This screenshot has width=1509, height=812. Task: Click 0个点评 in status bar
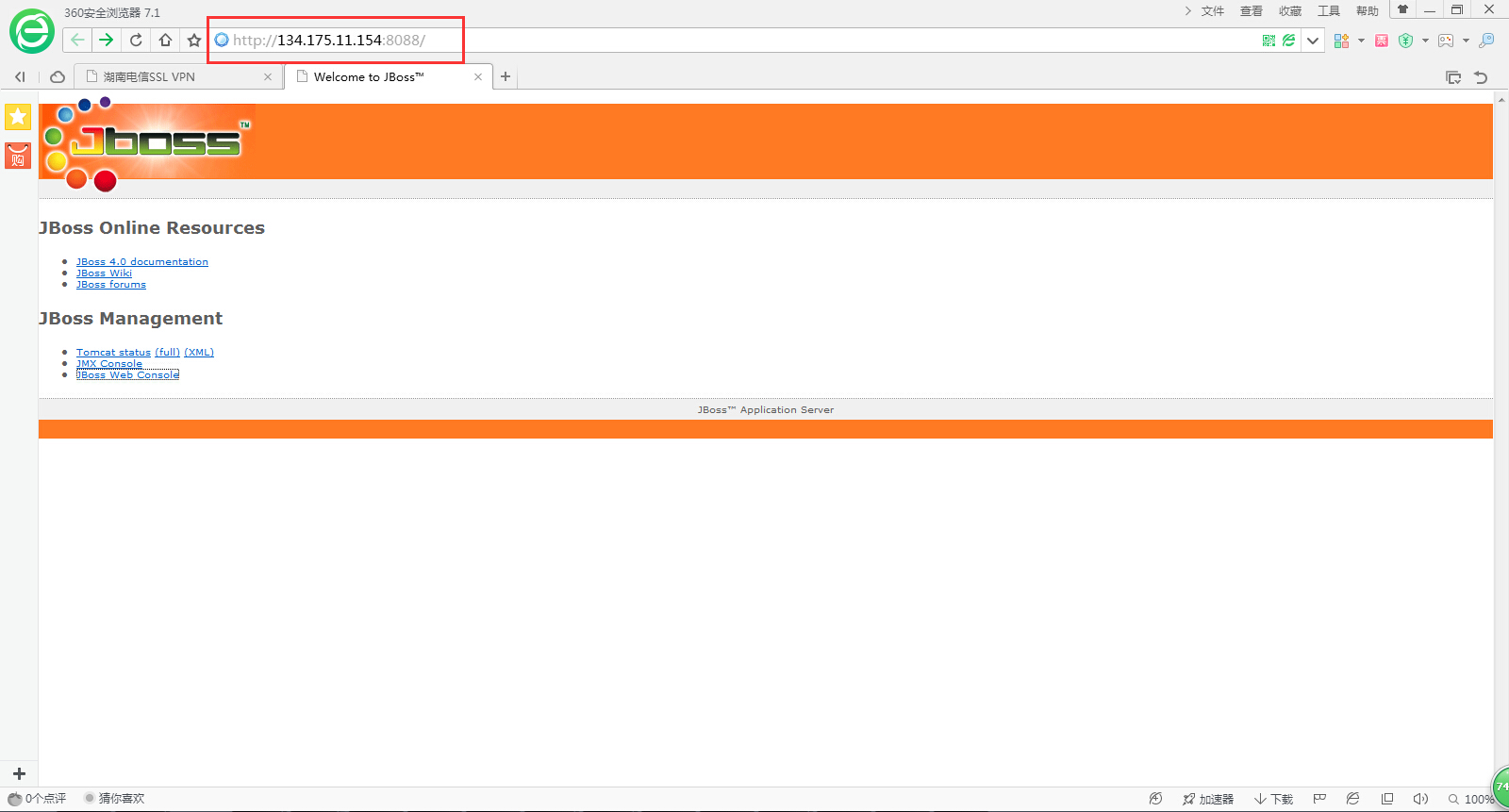(38, 799)
